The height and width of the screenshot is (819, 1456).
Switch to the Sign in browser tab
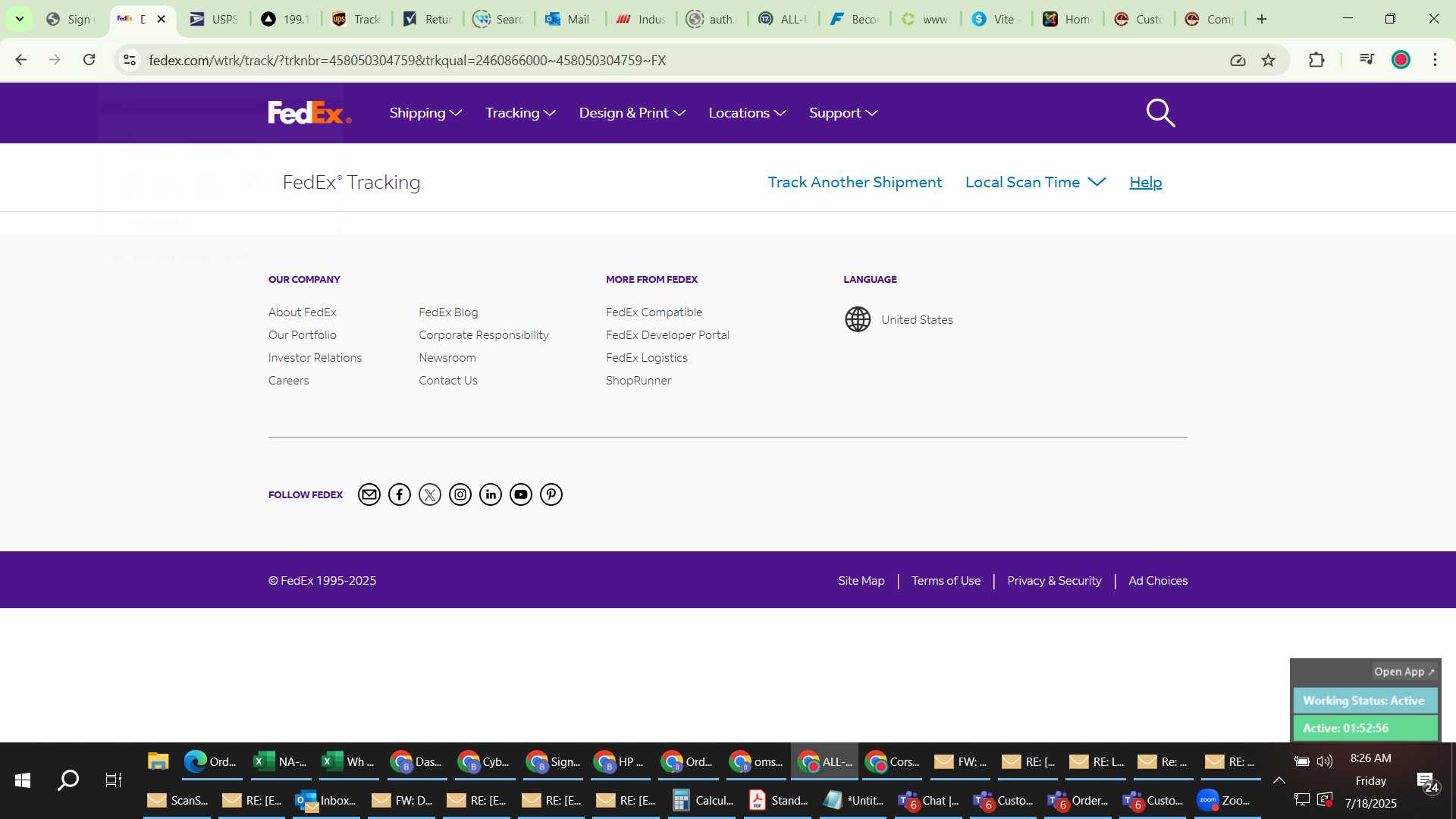pyautogui.click(x=70, y=19)
